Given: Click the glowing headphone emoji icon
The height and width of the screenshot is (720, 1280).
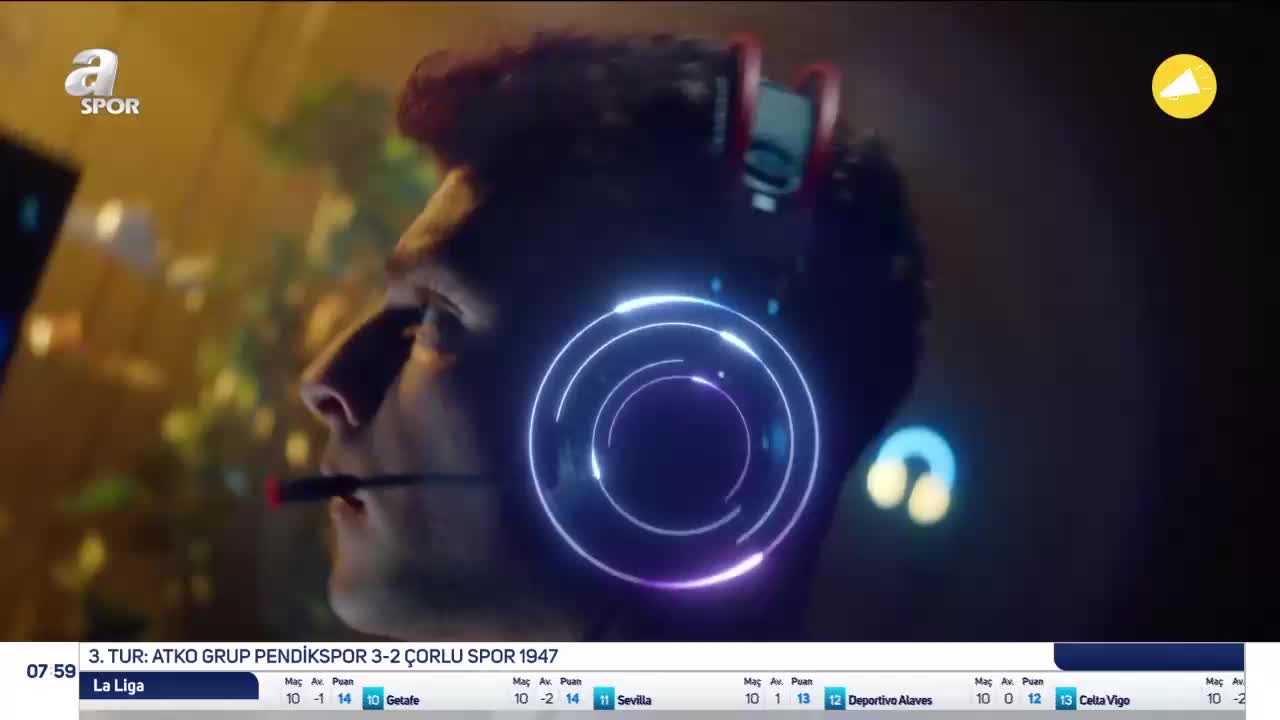Looking at the screenshot, I should tap(910, 475).
